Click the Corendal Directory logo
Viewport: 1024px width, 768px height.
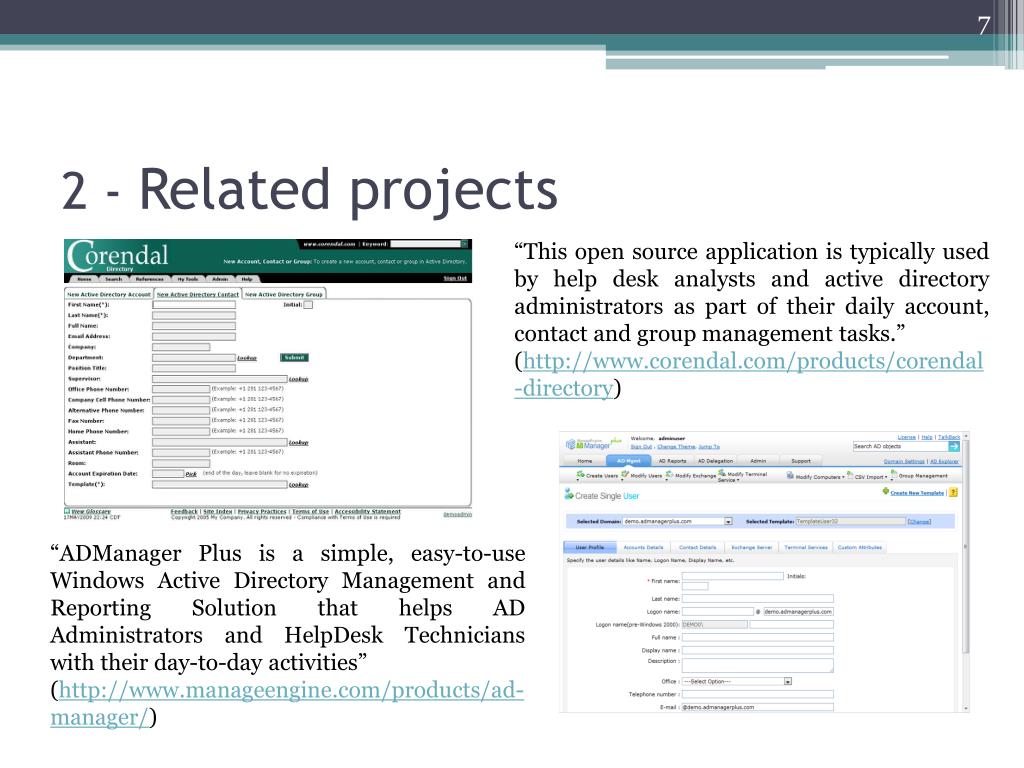pyautogui.click(x=118, y=257)
